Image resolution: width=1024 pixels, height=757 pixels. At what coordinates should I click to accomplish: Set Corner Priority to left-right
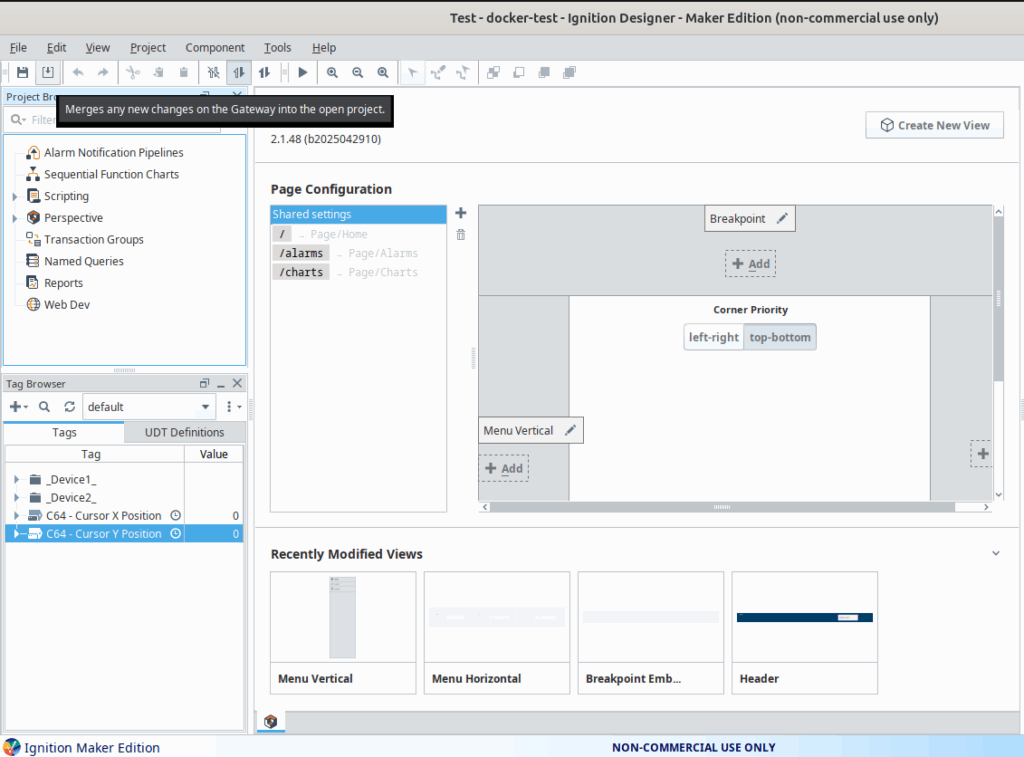713,338
